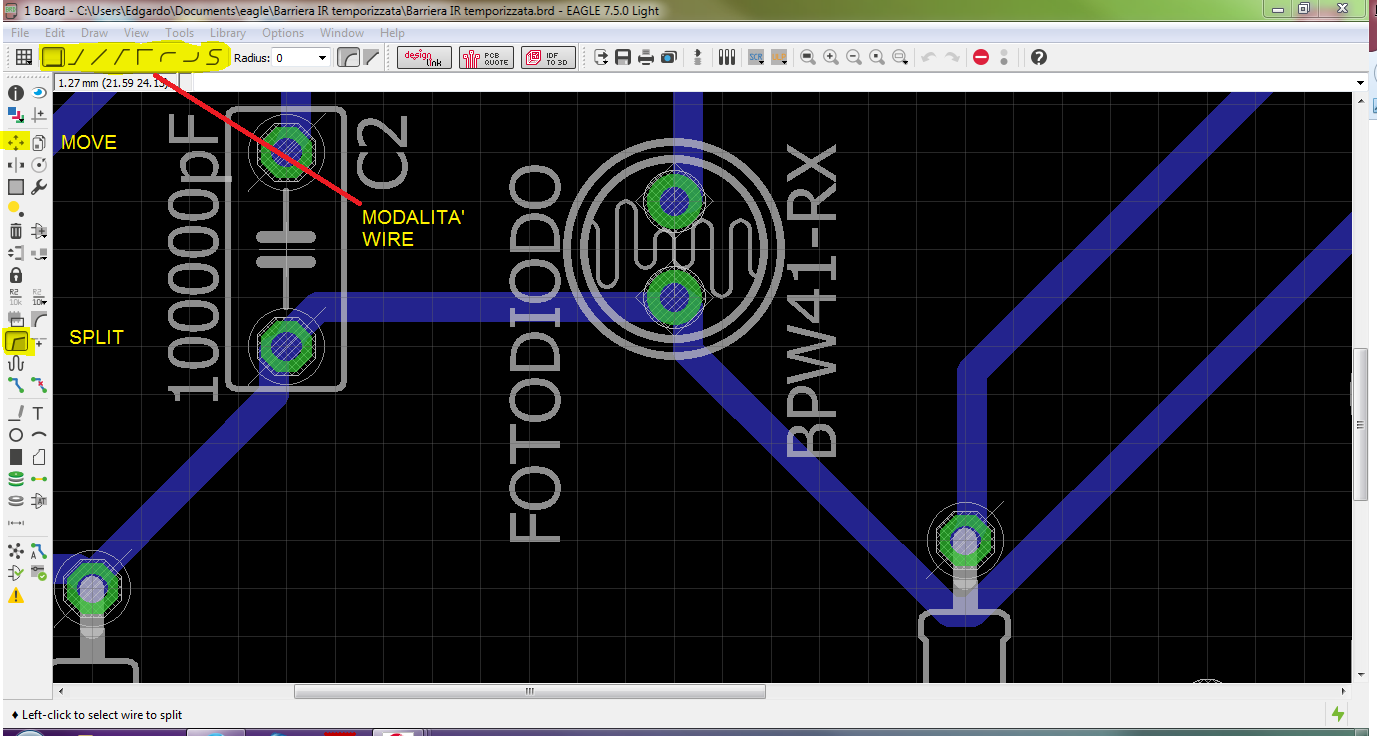Open the Grid settings button
Viewport: 1377px width, 736px height.
click(x=23, y=57)
